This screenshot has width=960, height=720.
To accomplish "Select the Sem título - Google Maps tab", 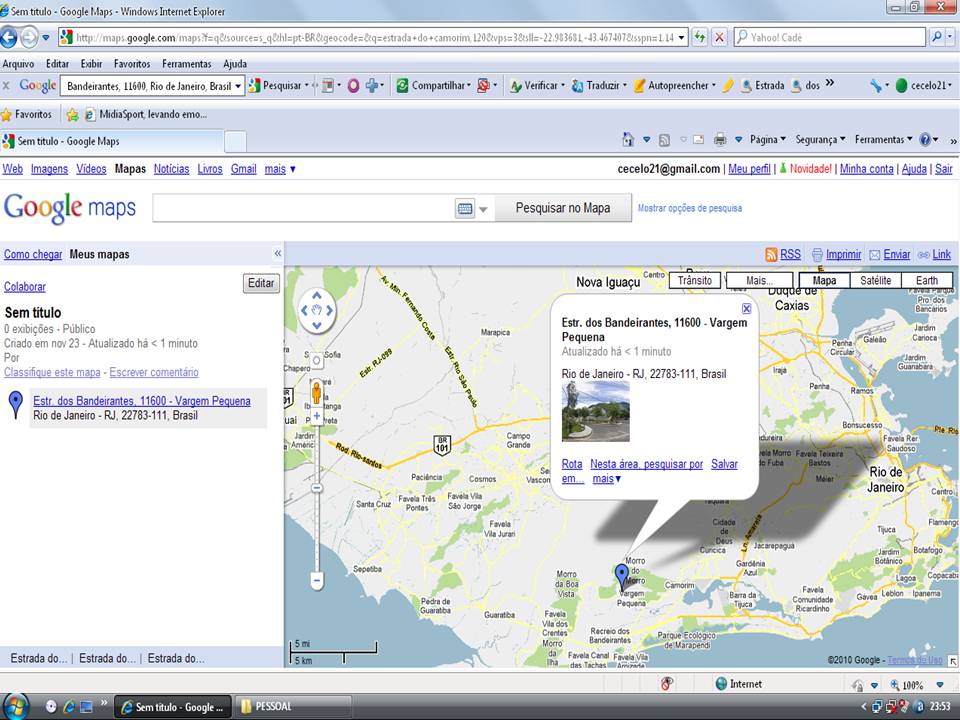I will coord(111,141).
